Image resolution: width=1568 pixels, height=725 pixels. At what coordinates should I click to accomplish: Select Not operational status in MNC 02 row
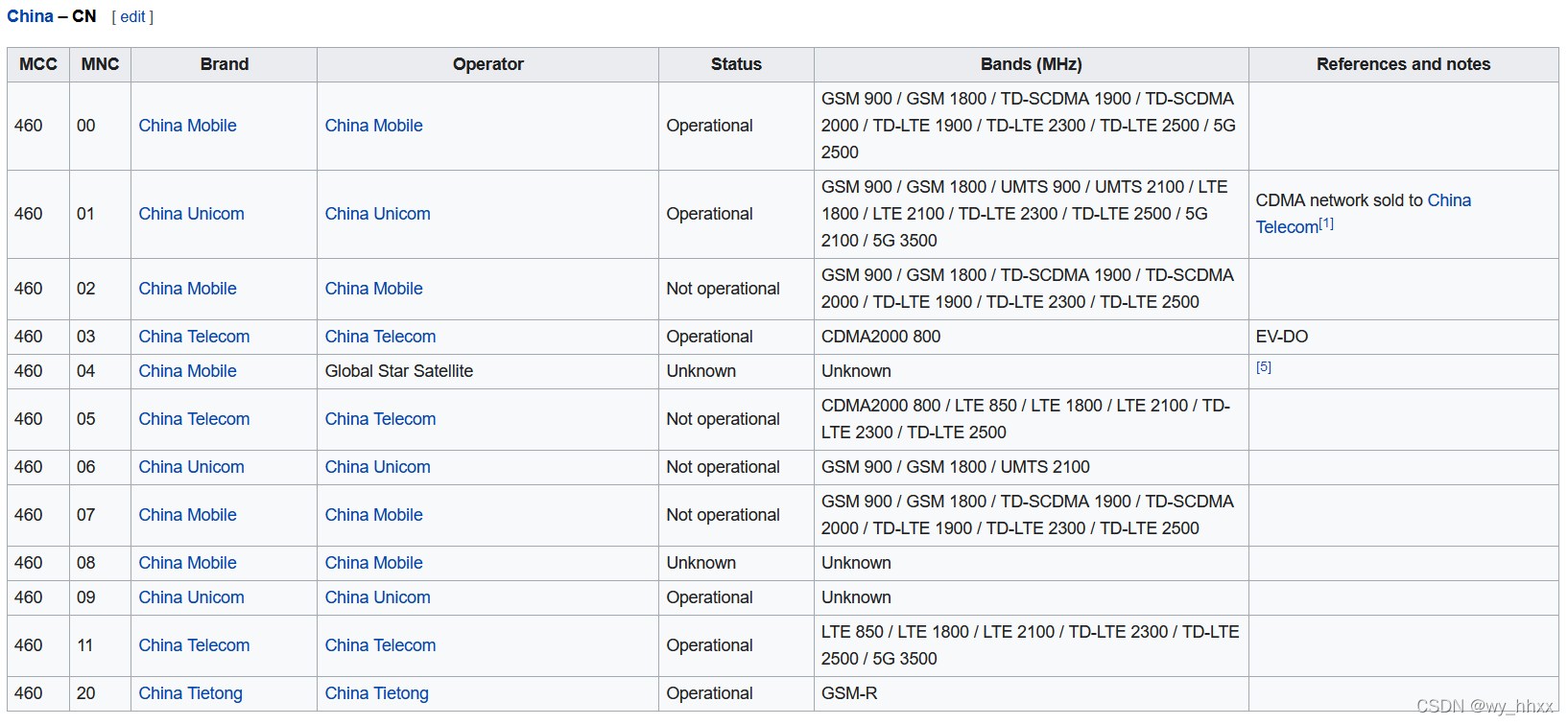736,289
